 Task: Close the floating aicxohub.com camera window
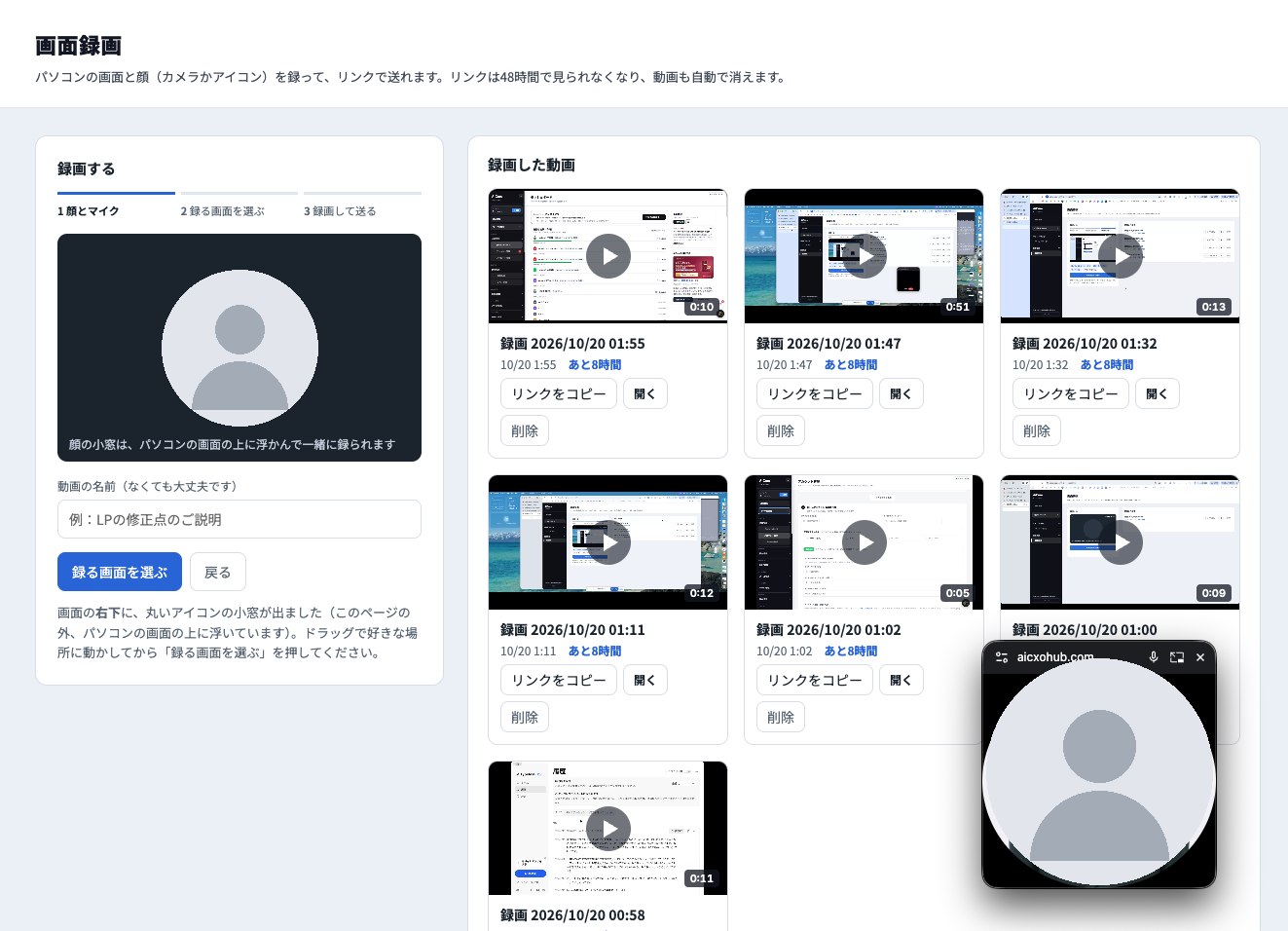(1200, 657)
